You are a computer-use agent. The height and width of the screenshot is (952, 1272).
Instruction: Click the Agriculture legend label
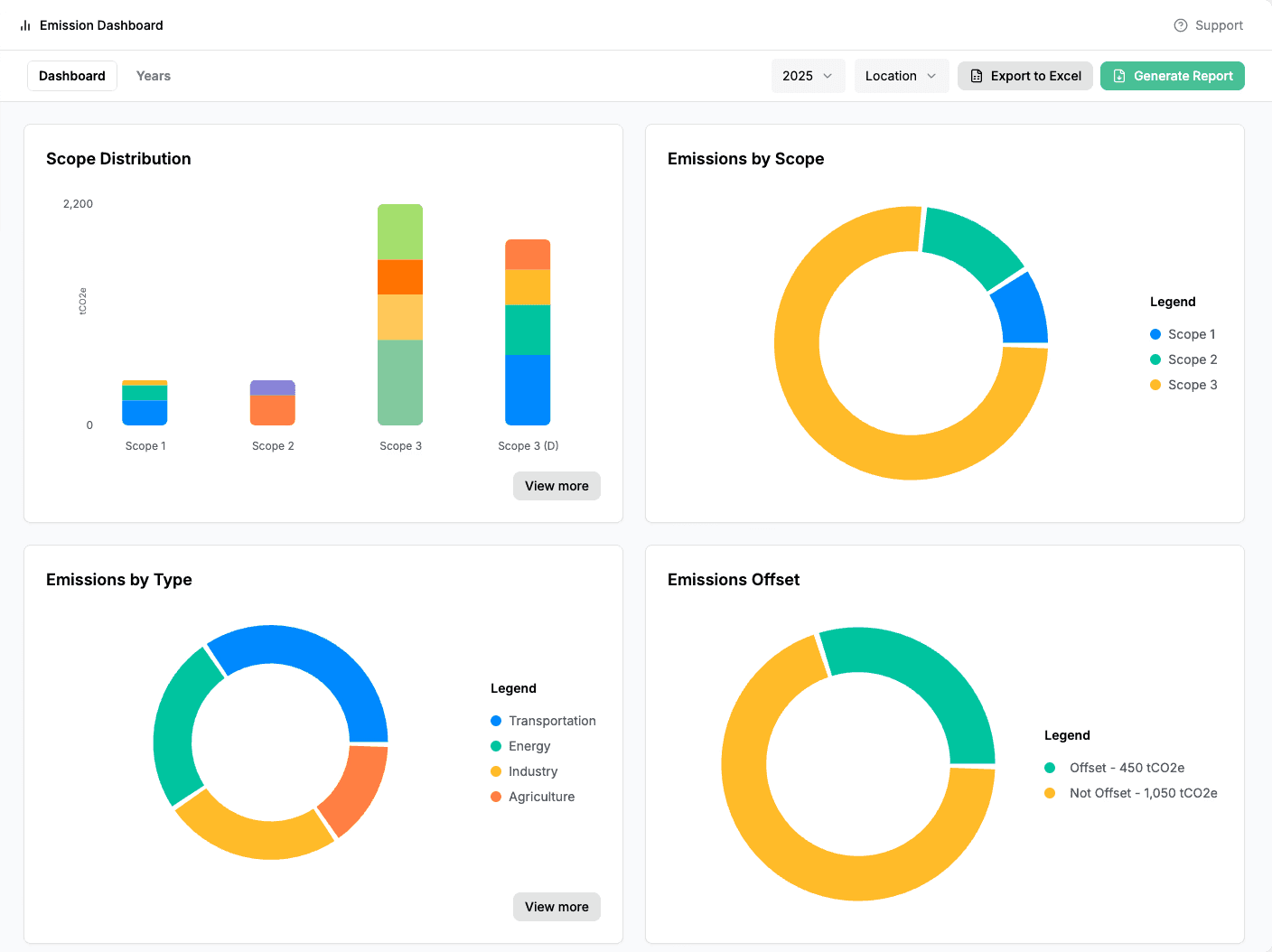(x=541, y=797)
